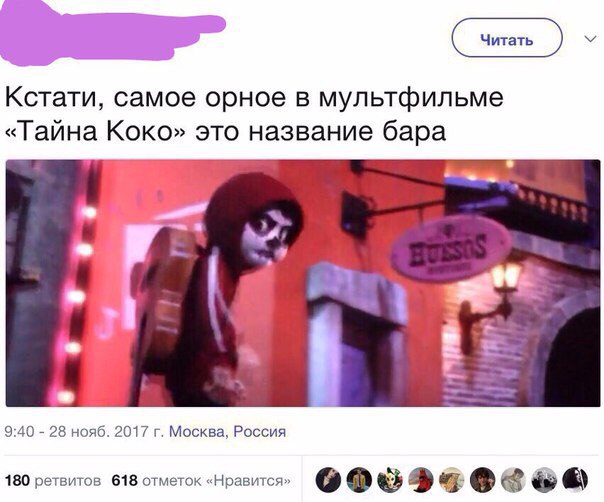Open the third liker avatar

(390, 480)
